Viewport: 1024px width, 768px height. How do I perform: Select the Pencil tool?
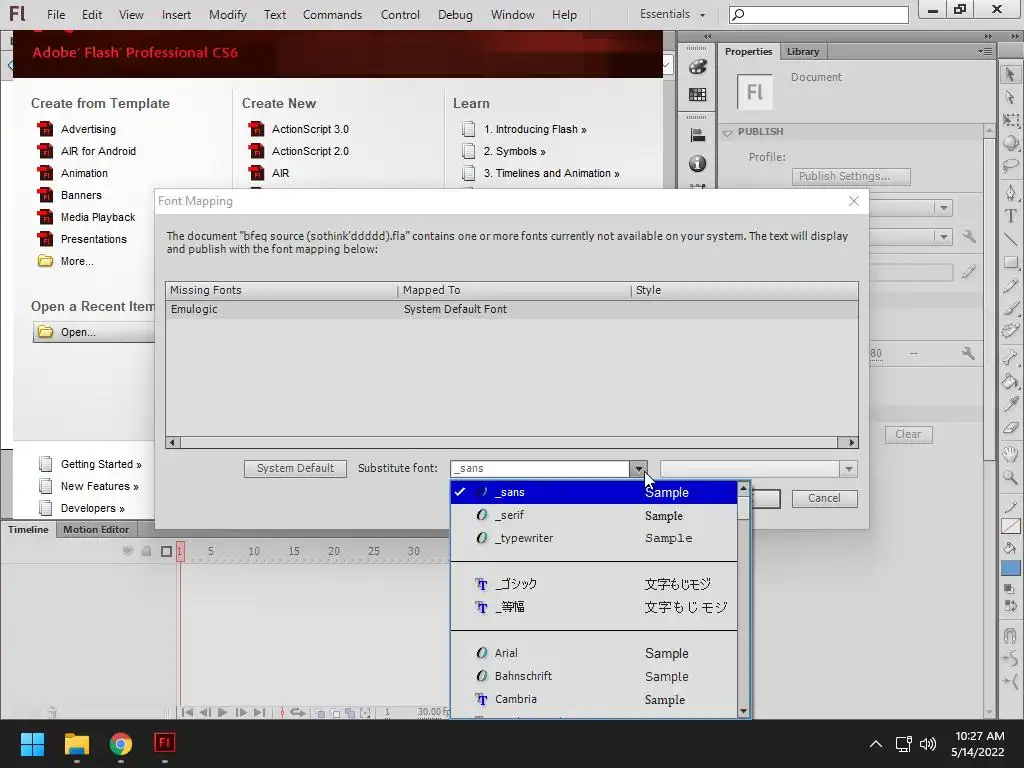1010,285
